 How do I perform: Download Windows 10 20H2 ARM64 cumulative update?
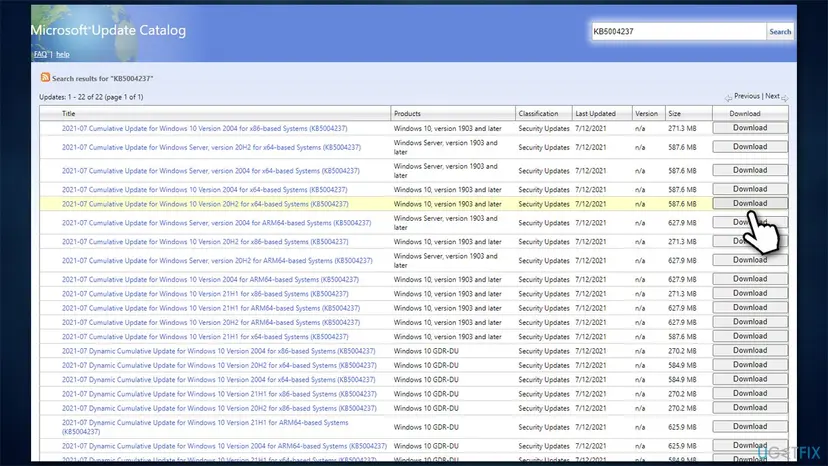coord(750,322)
